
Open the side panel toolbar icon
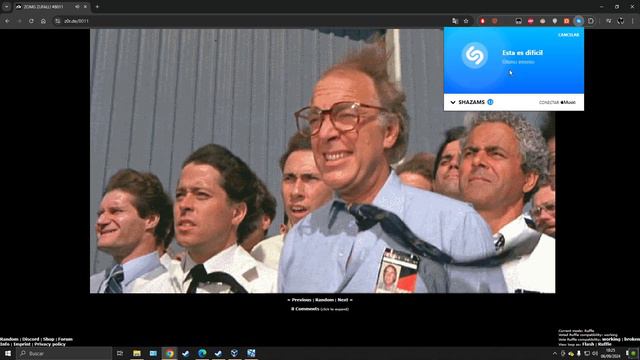click(x=609, y=21)
